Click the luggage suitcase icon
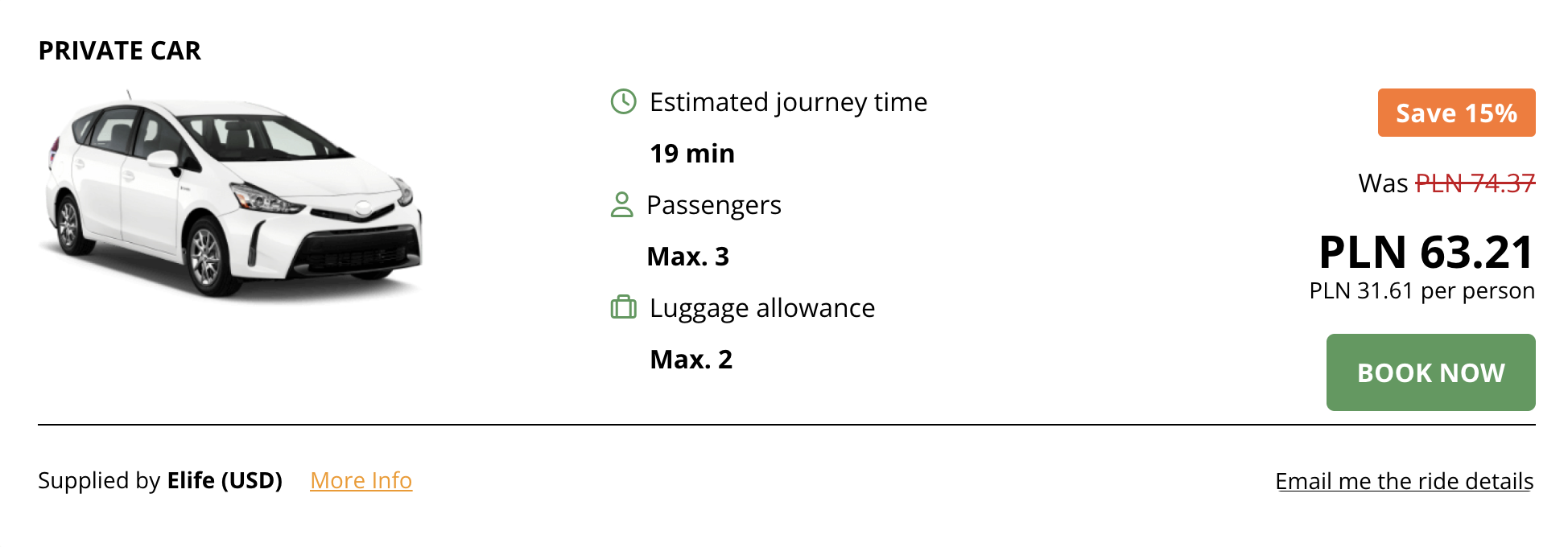1568x547 pixels. [623, 307]
